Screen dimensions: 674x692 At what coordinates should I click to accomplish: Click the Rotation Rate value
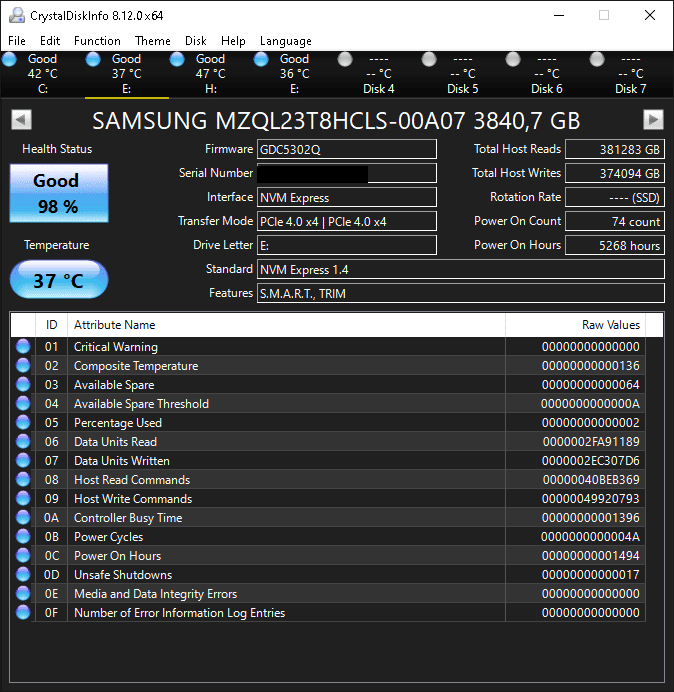click(615, 197)
